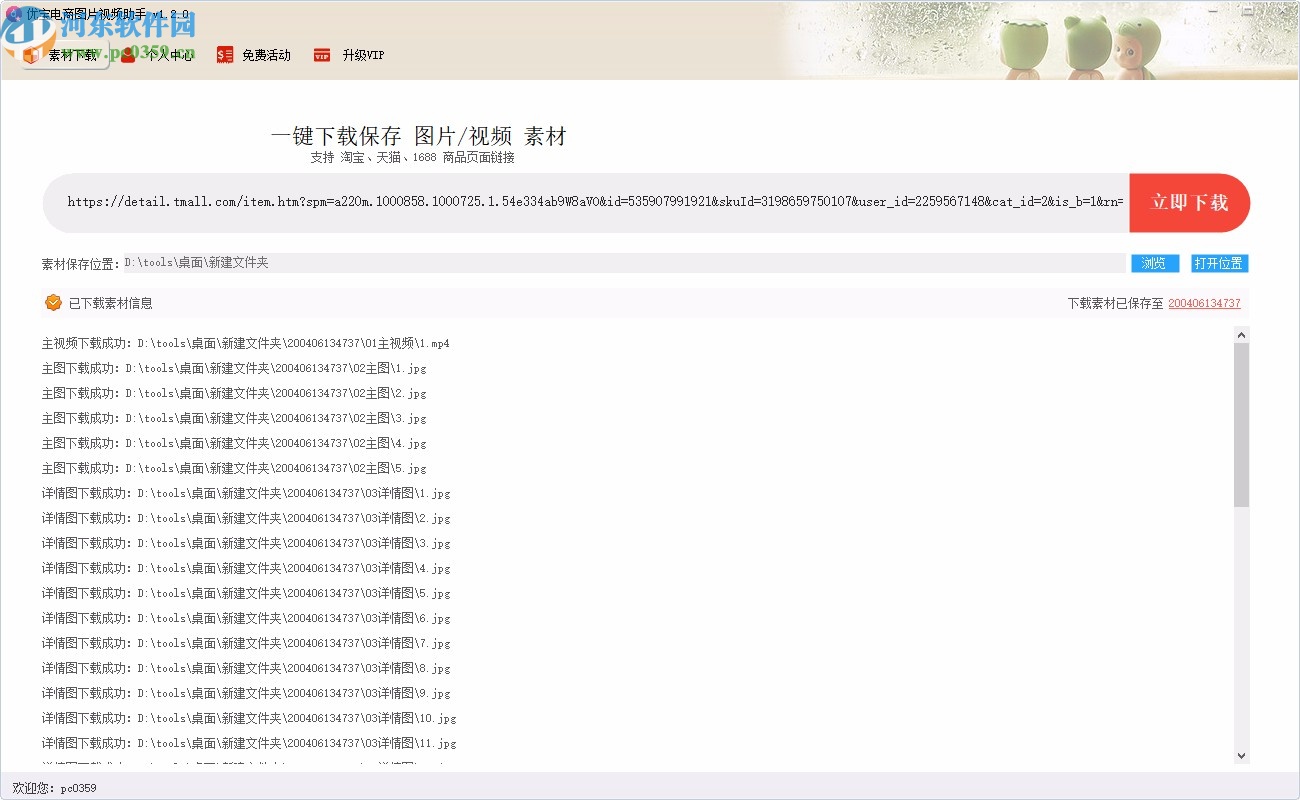Click the download log scrollbar thumb

pos(1241,425)
